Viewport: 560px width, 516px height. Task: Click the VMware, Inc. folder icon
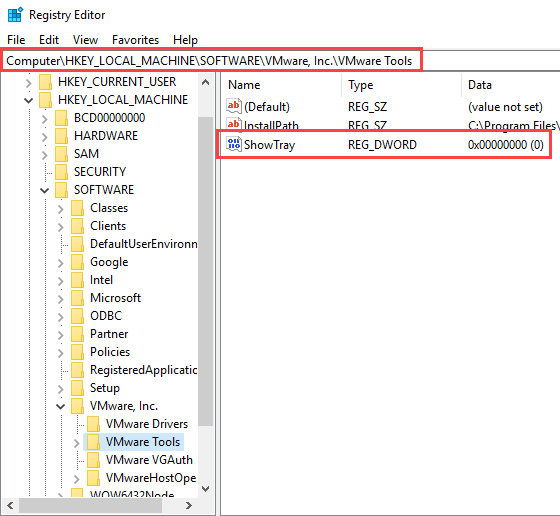coord(78,406)
